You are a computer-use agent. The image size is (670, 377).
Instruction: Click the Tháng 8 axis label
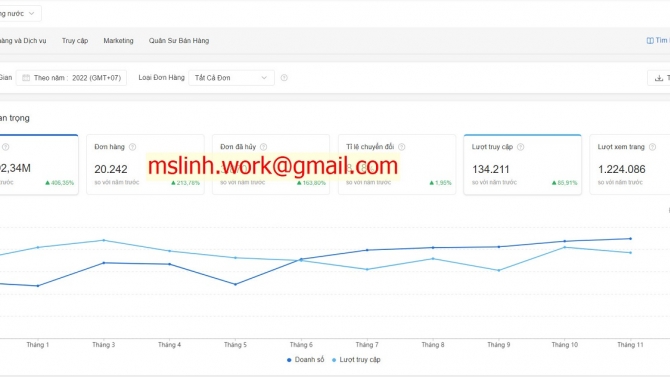click(x=433, y=345)
